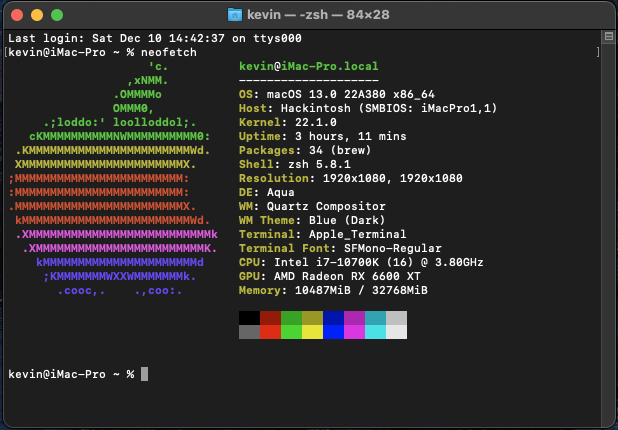Image resolution: width=618 pixels, height=430 pixels.
Task: Click the 'kevin@iMac-Pro.local' heading
Action: tap(309, 66)
